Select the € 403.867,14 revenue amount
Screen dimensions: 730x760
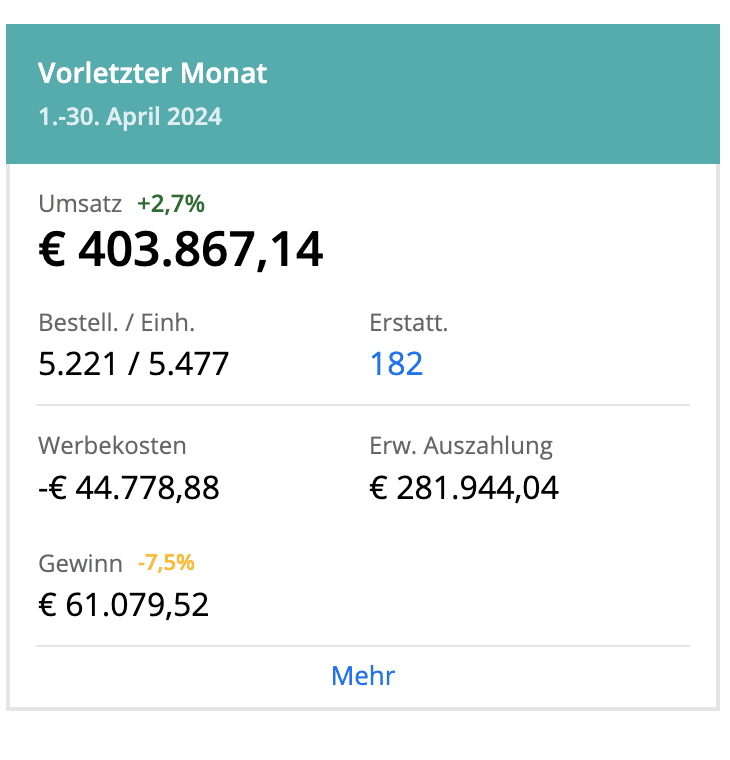click(181, 250)
